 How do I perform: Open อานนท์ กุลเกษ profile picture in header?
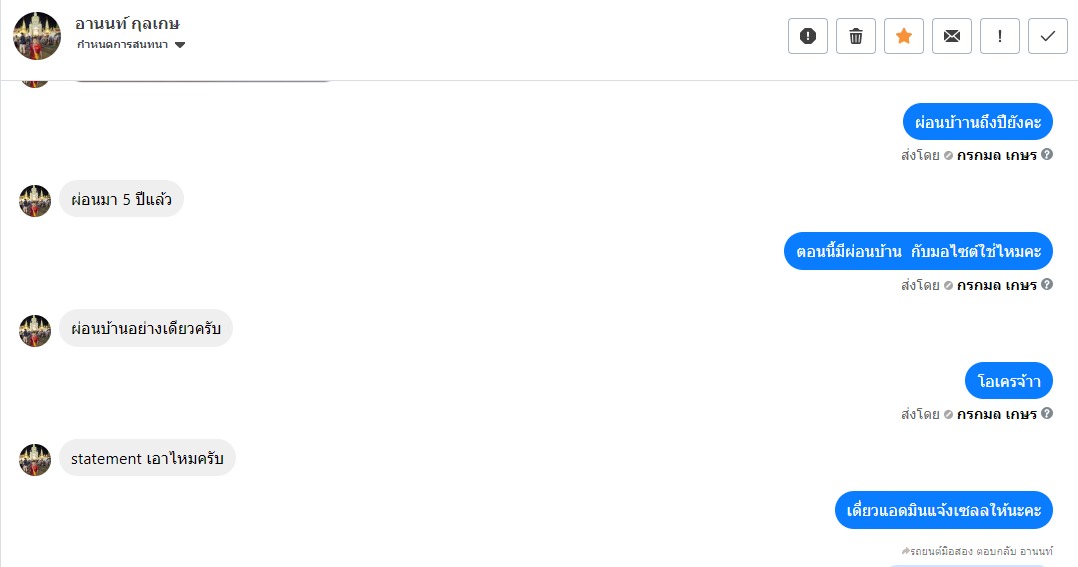click(37, 36)
